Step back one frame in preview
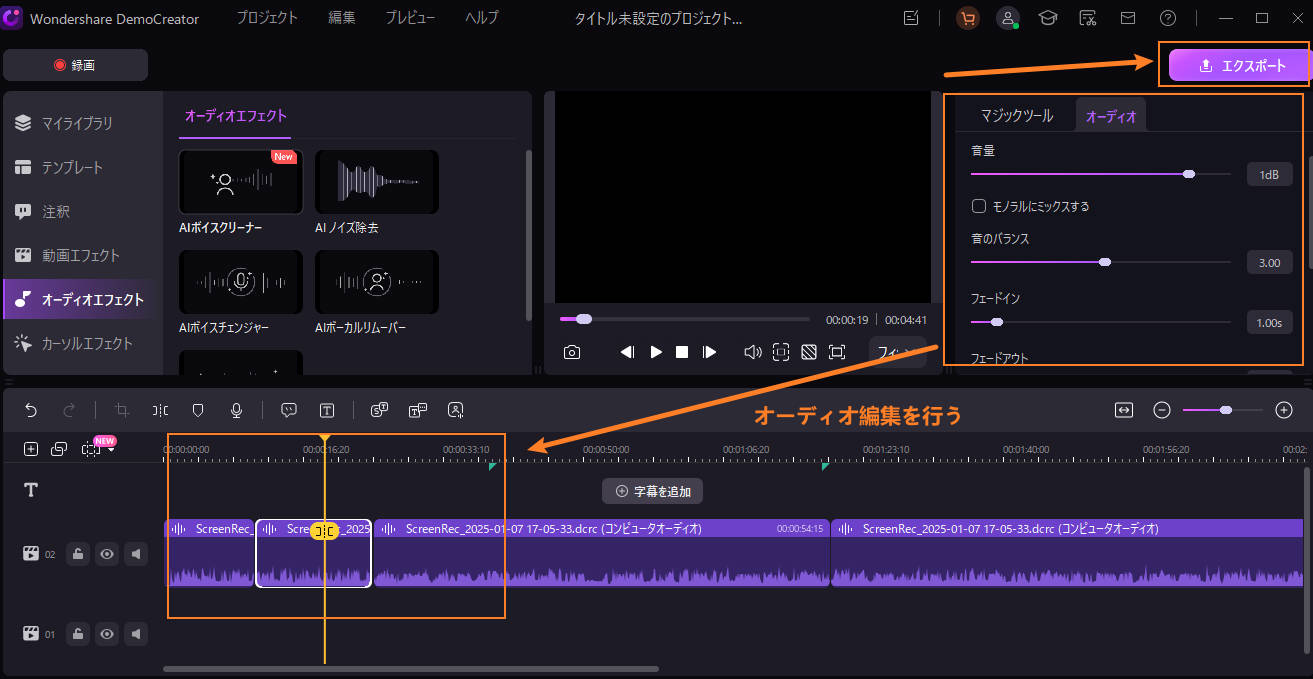 627,352
